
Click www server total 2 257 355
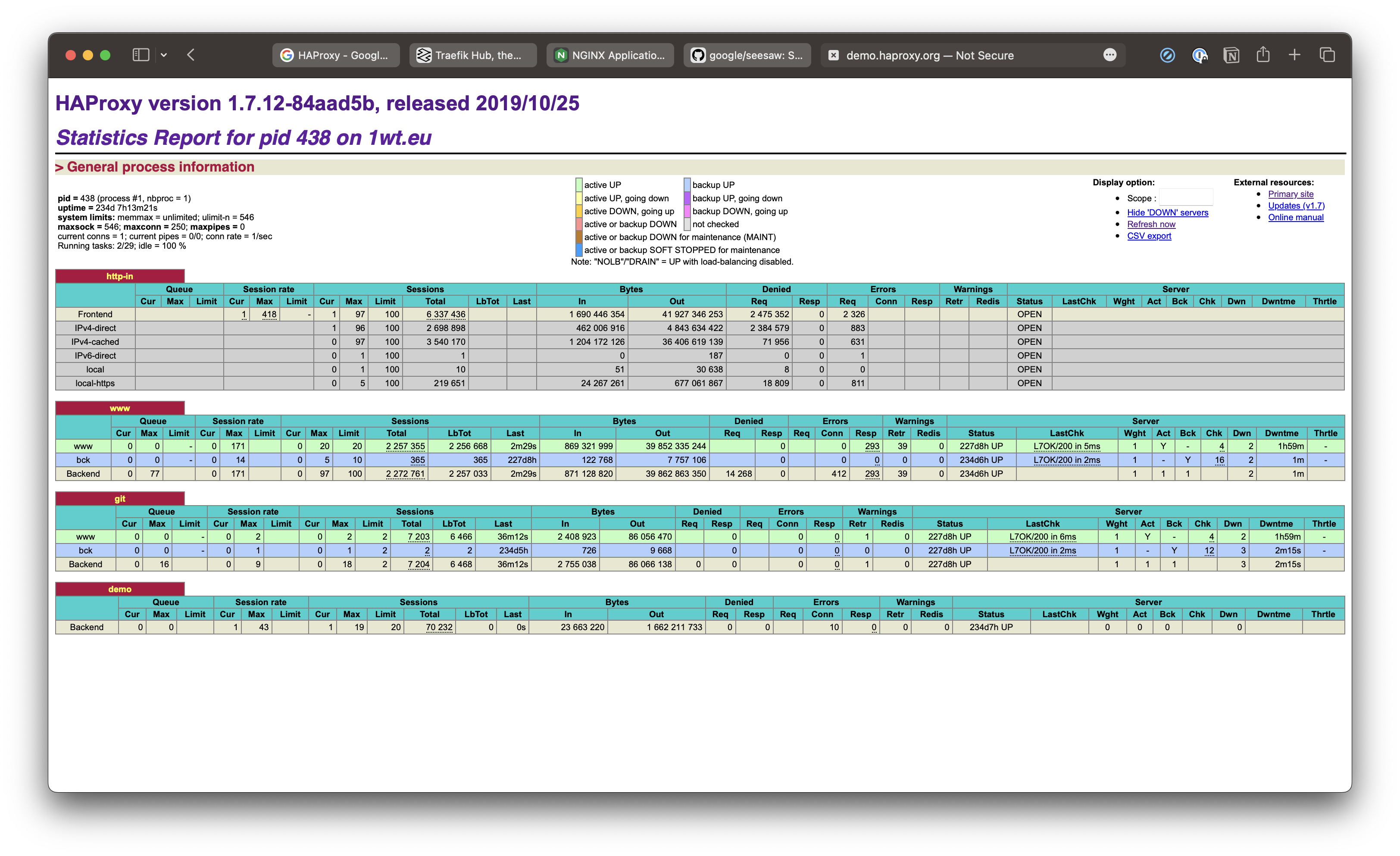(x=405, y=446)
